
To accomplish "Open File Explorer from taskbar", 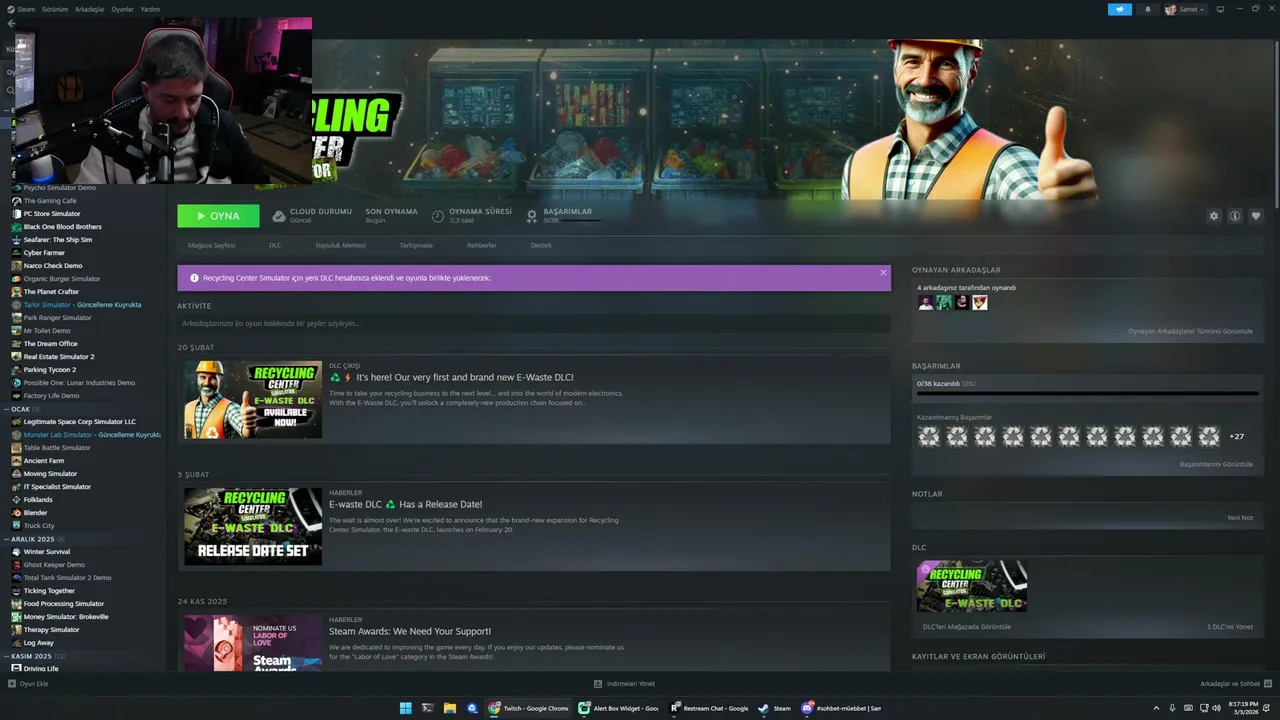I will coord(450,708).
